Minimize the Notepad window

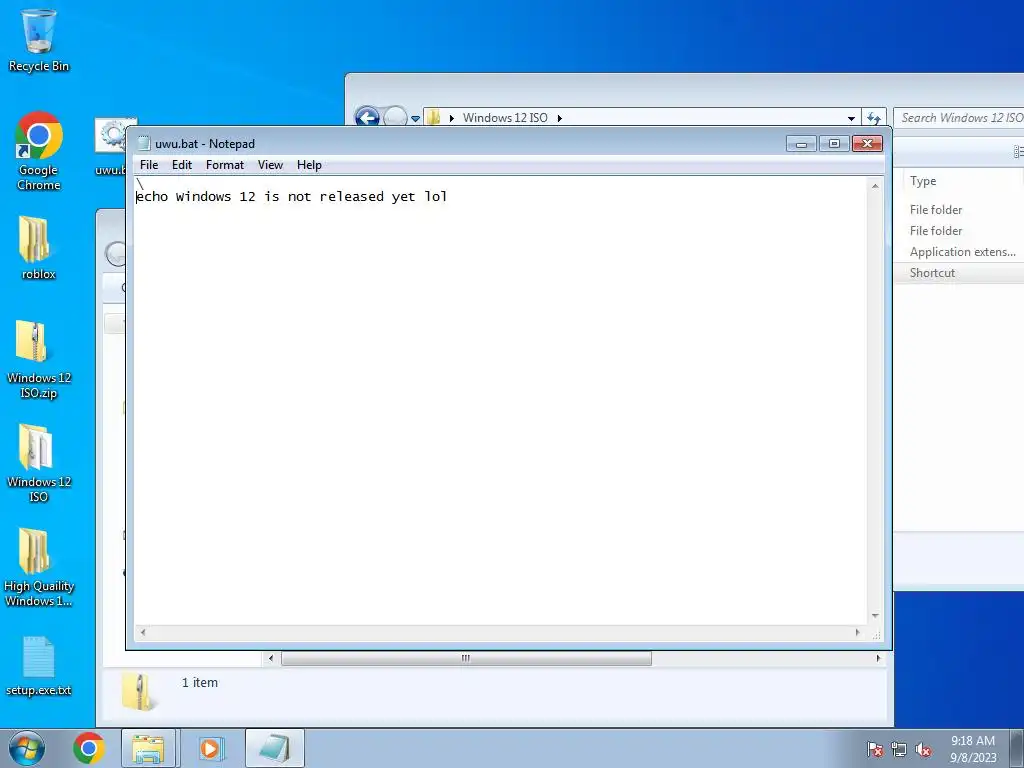pyautogui.click(x=801, y=144)
